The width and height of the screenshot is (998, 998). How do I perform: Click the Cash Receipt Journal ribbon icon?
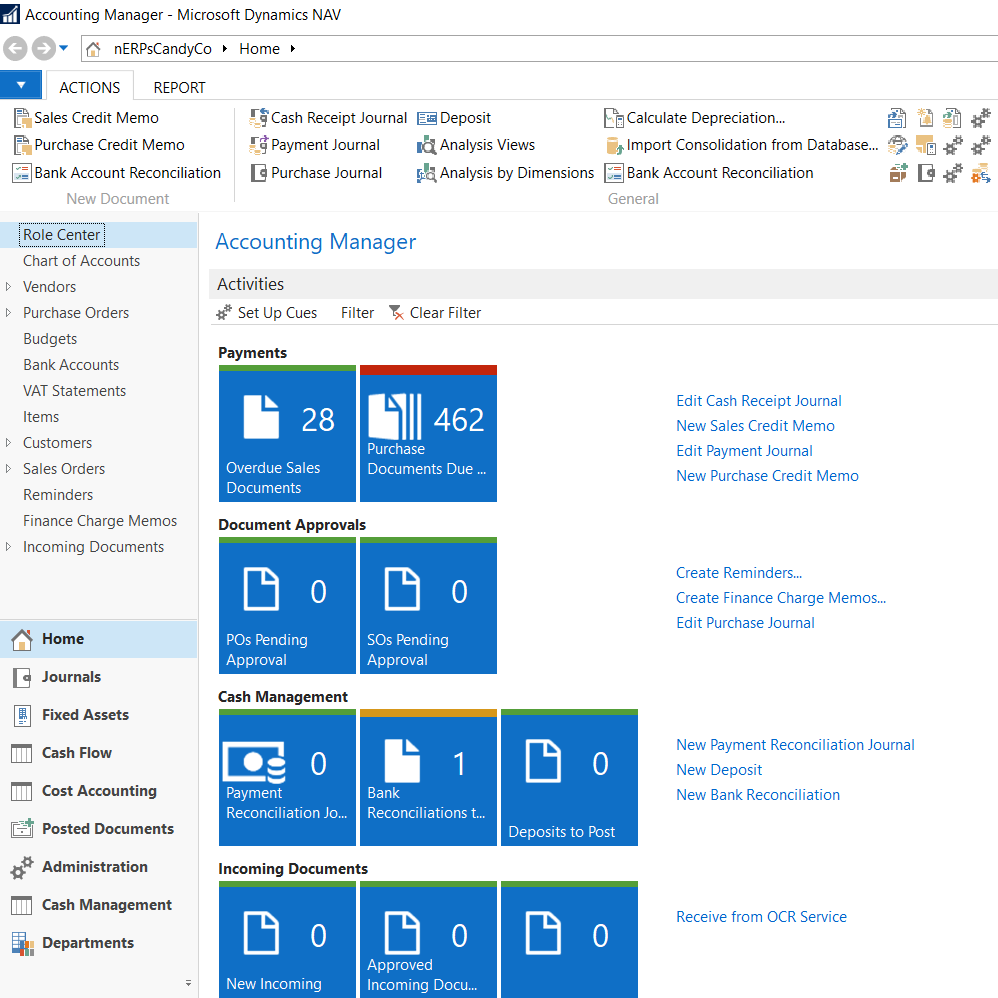pos(259,118)
